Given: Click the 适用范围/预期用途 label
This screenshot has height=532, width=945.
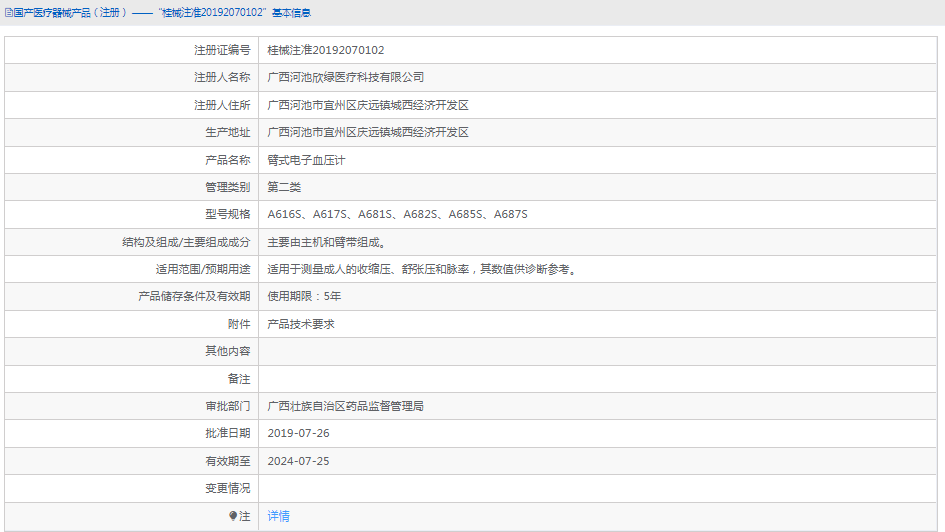Looking at the screenshot, I should [x=203, y=269].
